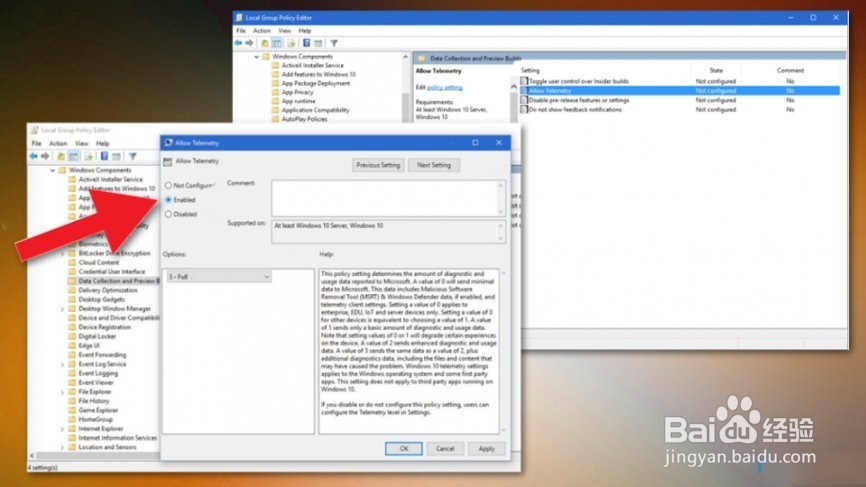Click Forward arrow in lower Policy Editor toolbar
Image resolution: width=866 pixels, height=487 pixels.
(45, 156)
